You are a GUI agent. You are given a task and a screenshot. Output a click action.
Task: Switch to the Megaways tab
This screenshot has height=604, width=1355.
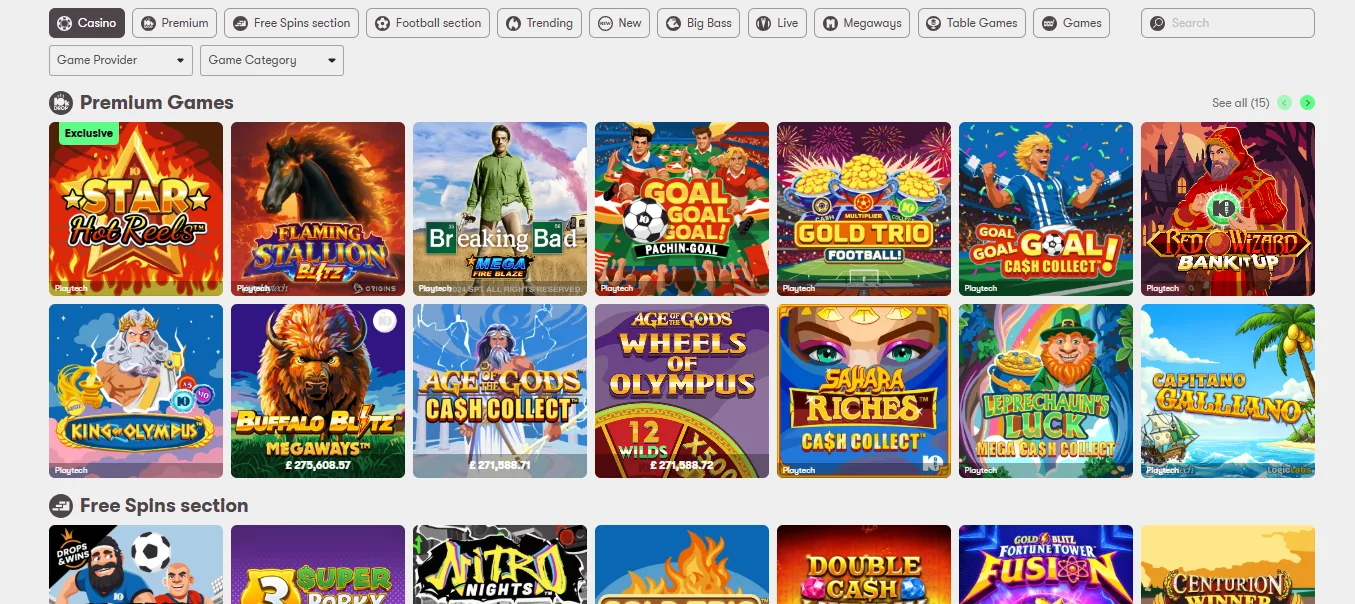point(862,23)
